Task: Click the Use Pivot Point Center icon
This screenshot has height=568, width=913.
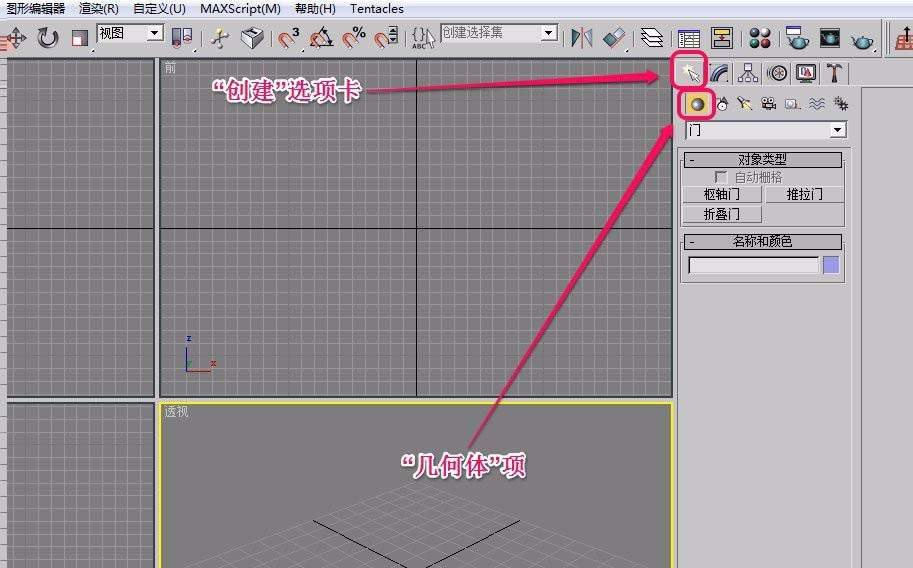Action: pos(182,38)
